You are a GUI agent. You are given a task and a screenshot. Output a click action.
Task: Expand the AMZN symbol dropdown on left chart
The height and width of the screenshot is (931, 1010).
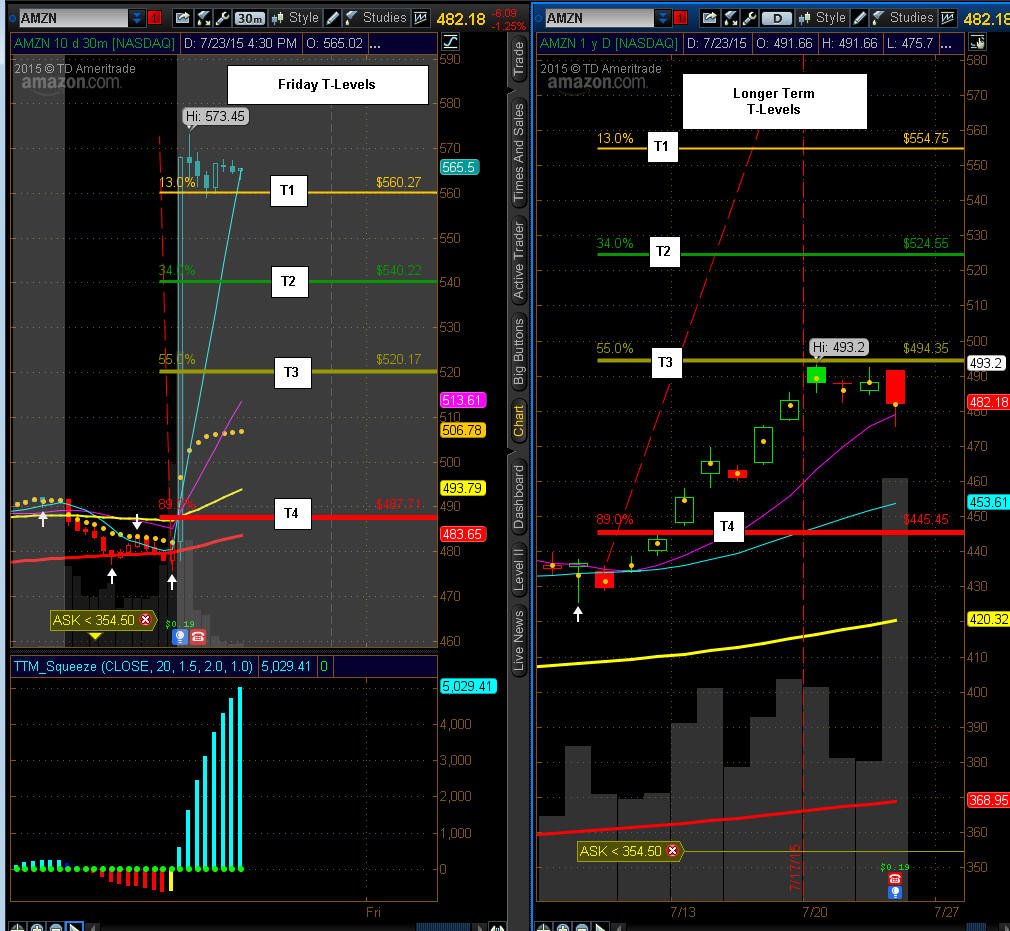(x=137, y=18)
